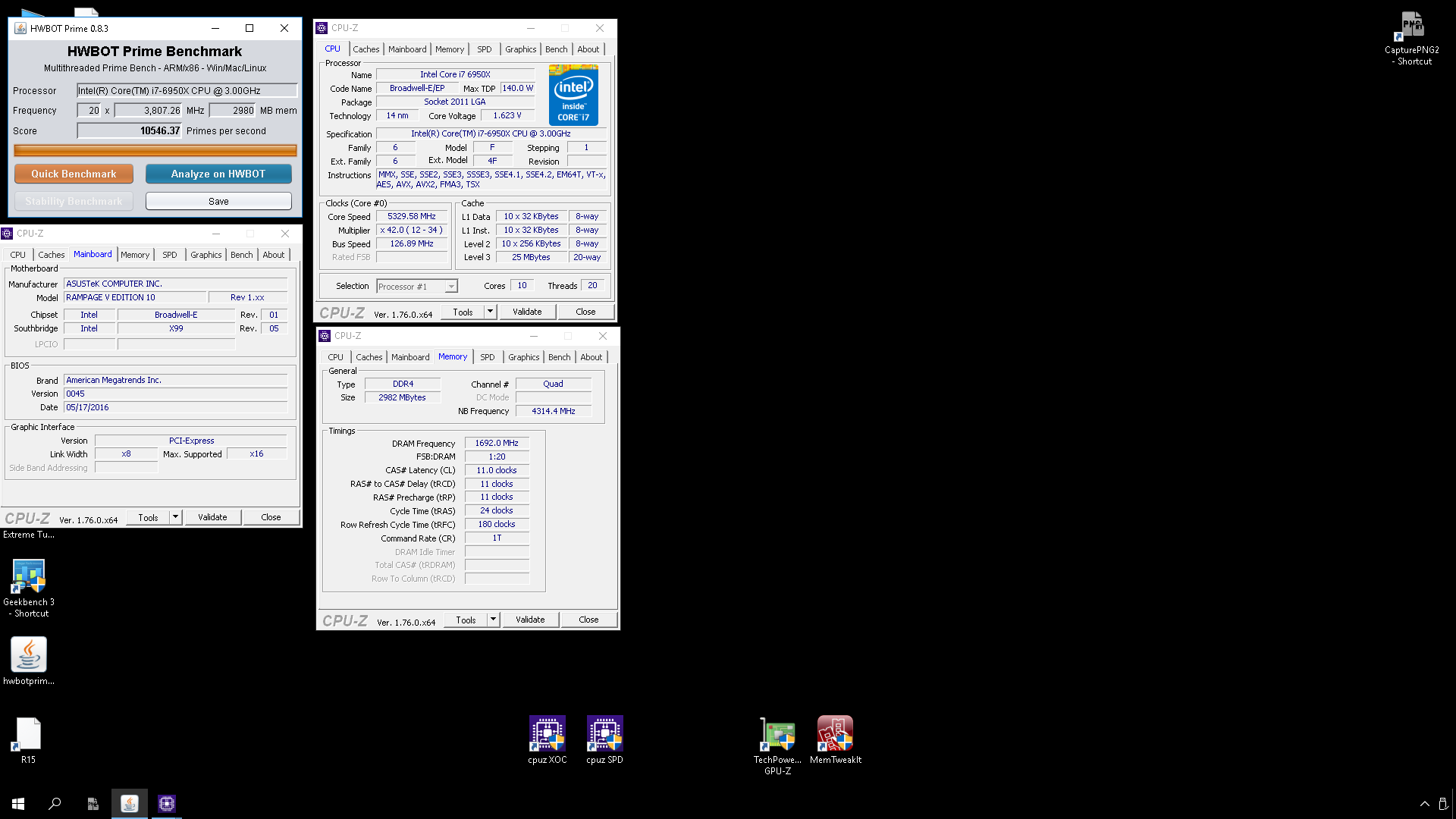Select the Threads count value 20
The image size is (1456, 819).
592,286
